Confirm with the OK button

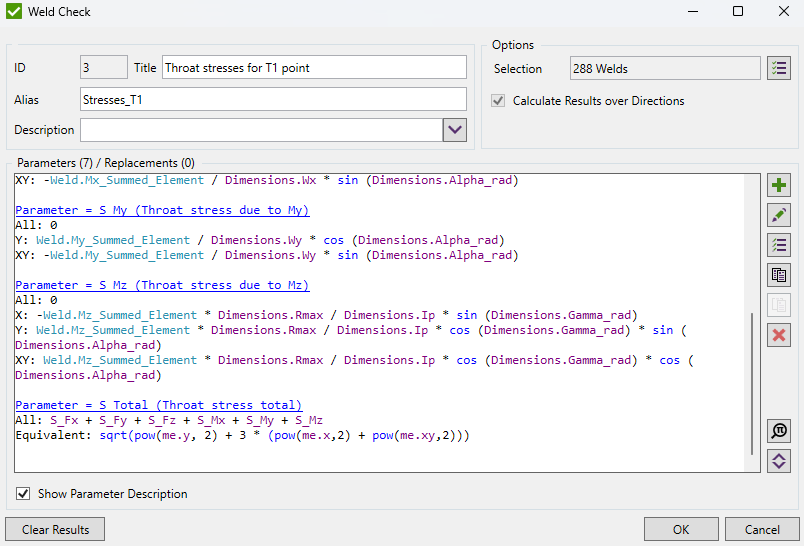point(681,529)
